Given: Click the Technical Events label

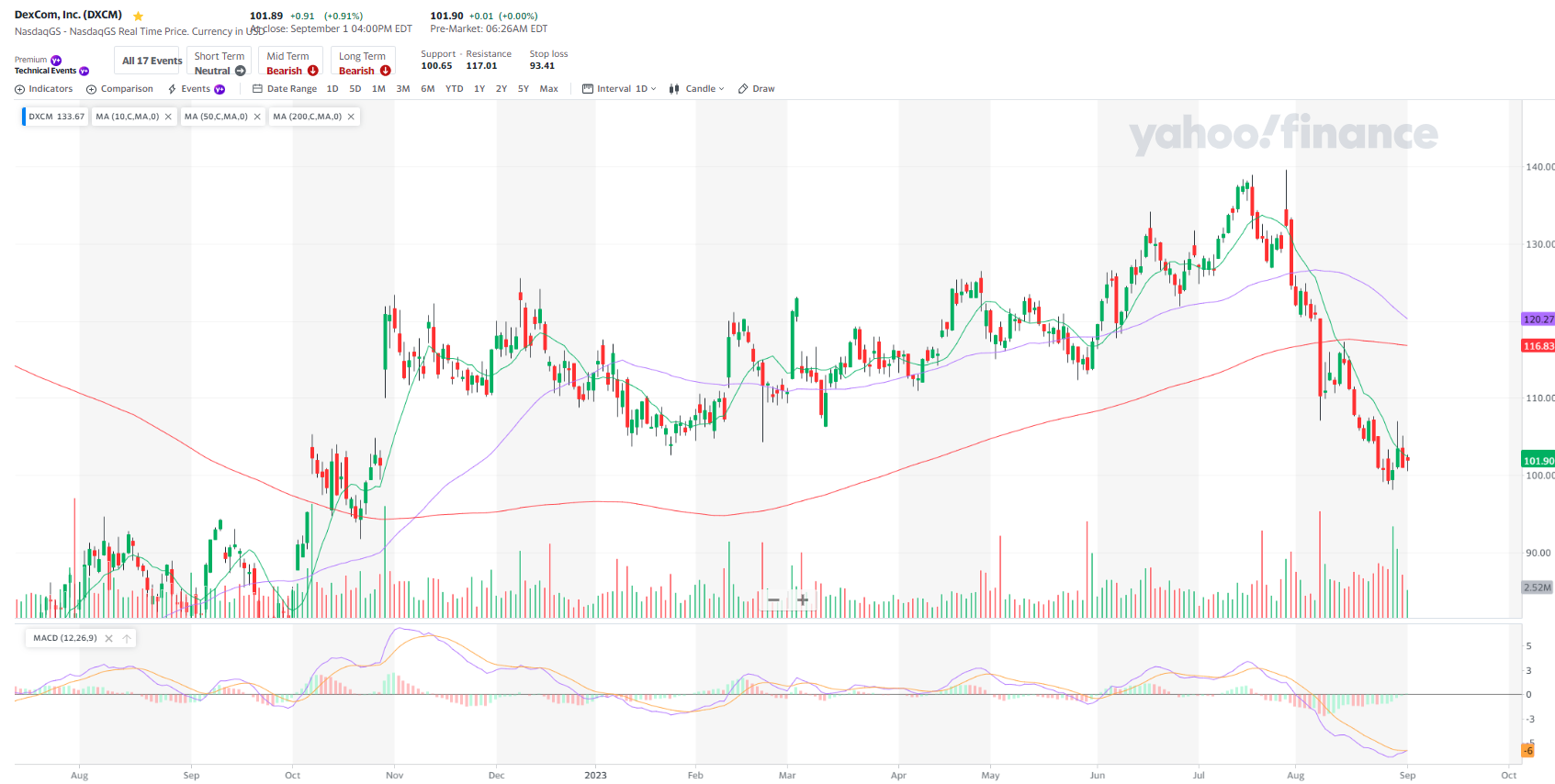Looking at the screenshot, I should tap(45, 71).
